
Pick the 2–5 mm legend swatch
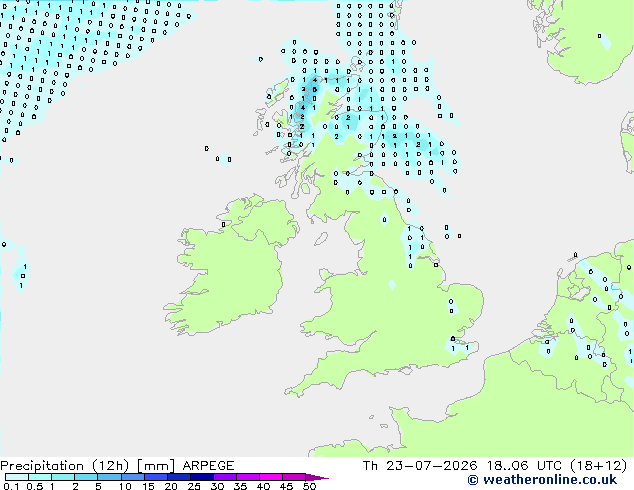pos(86,477)
